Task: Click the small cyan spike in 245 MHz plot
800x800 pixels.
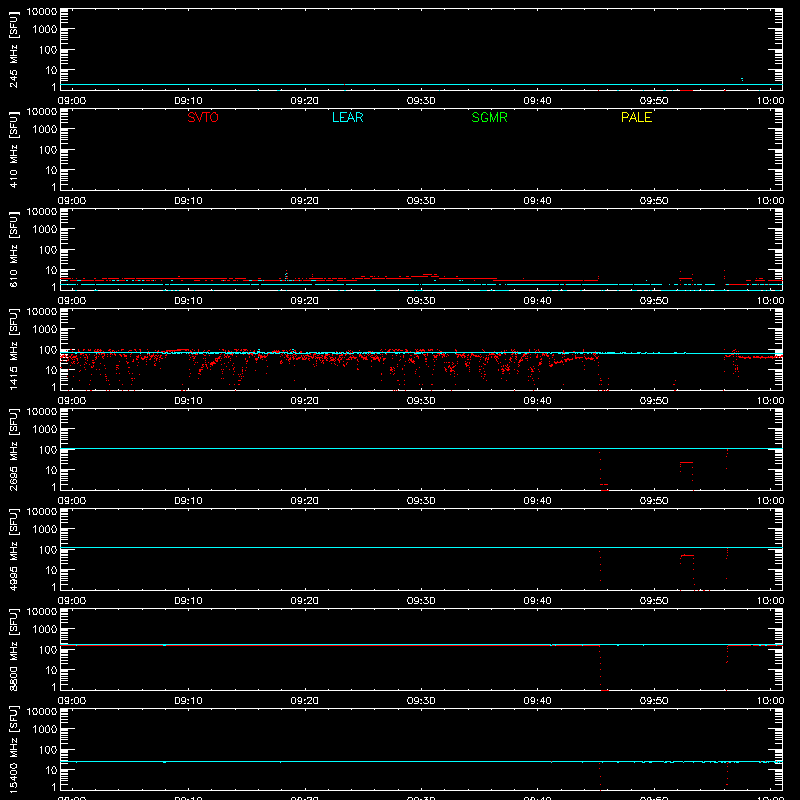Action: tap(742, 80)
